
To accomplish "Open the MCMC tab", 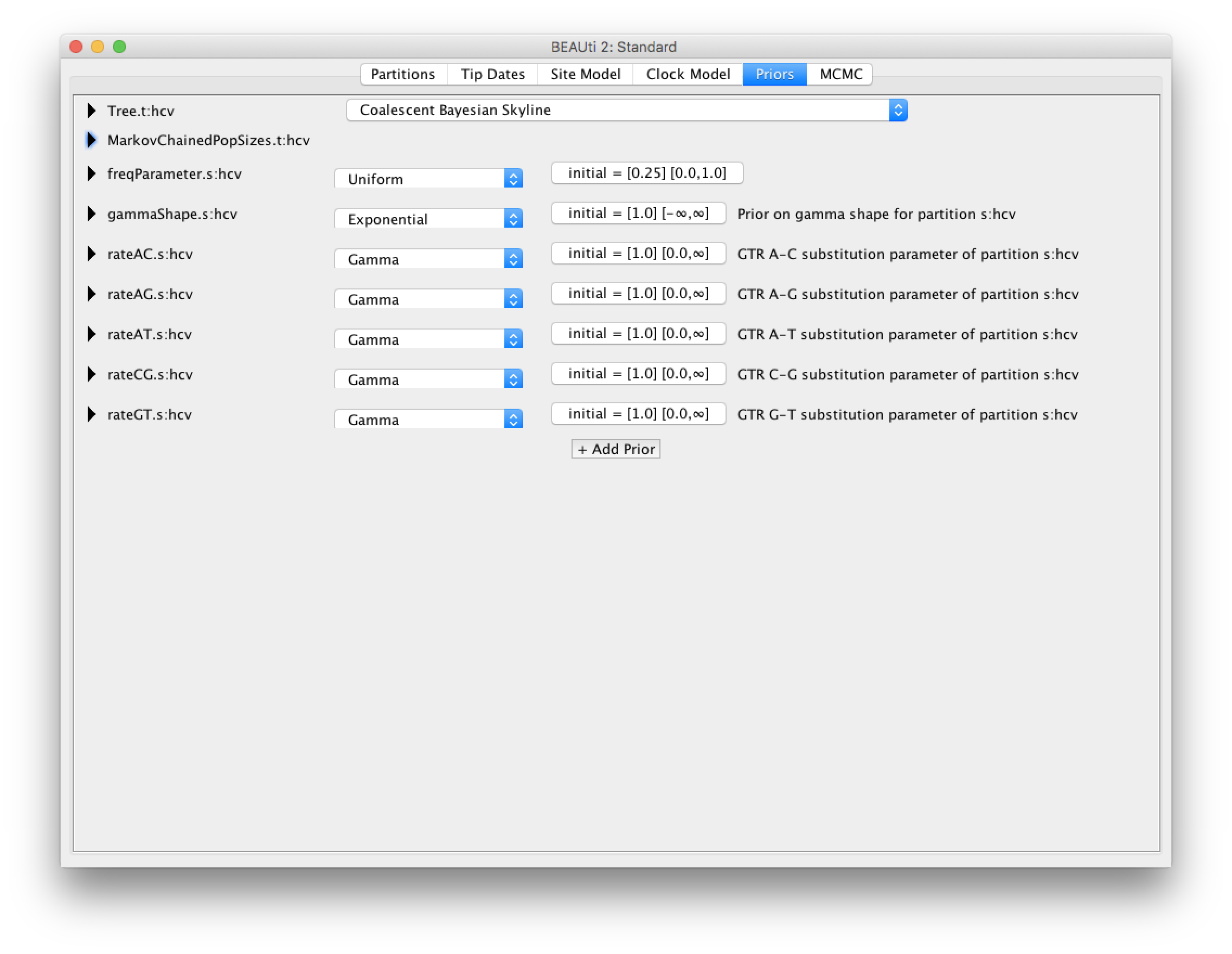I will click(x=840, y=74).
